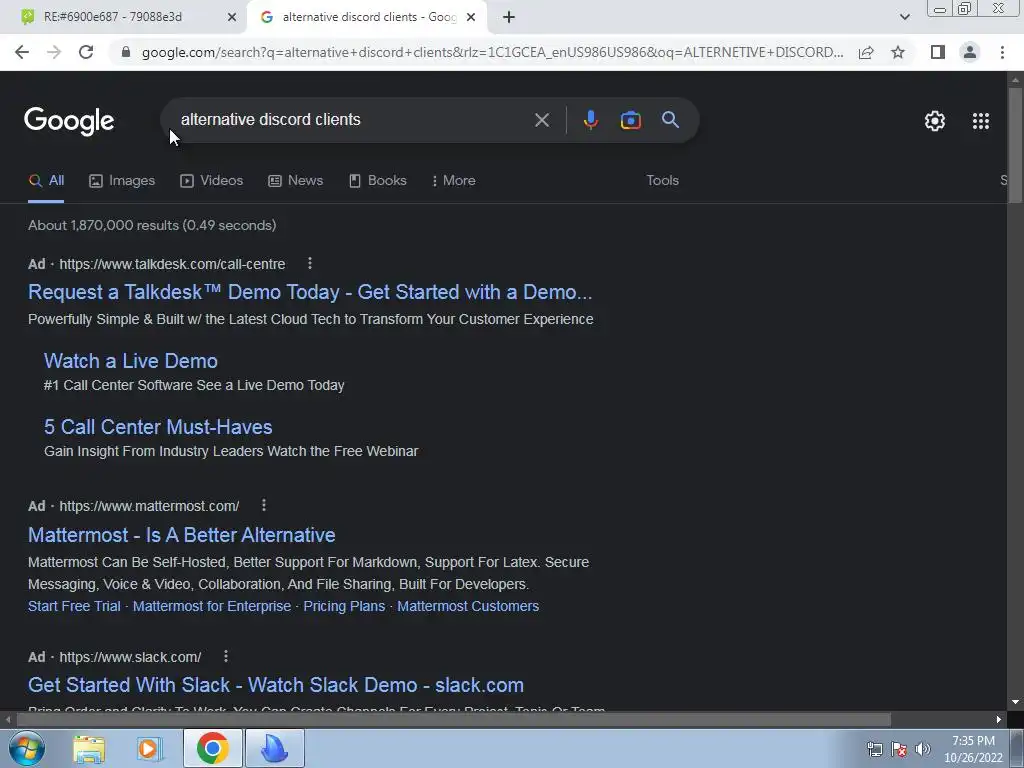Open Google quick settings gear
The height and width of the screenshot is (768, 1024).
[x=935, y=121]
